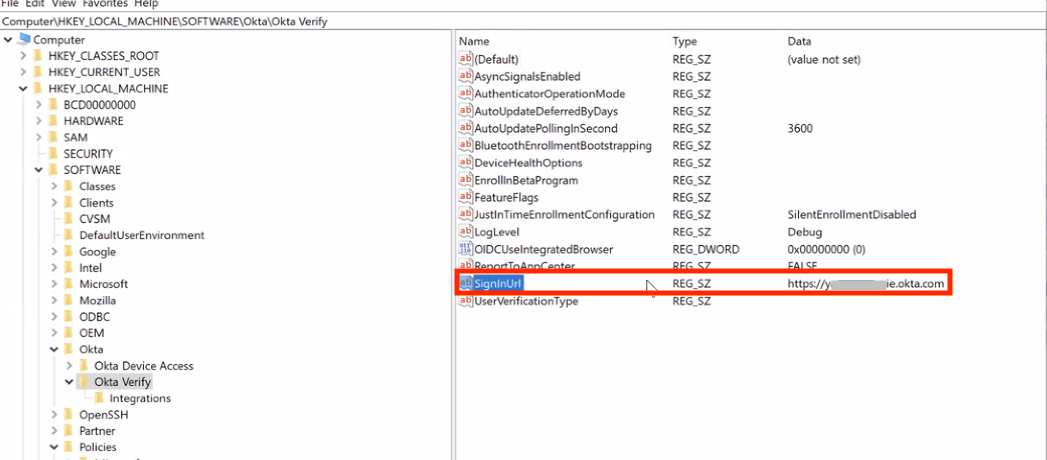Image resolution: width=1047 pixels, height=460 pixels.
Task: Click the Okta Verify folder icon
Action: pos(84,382)
